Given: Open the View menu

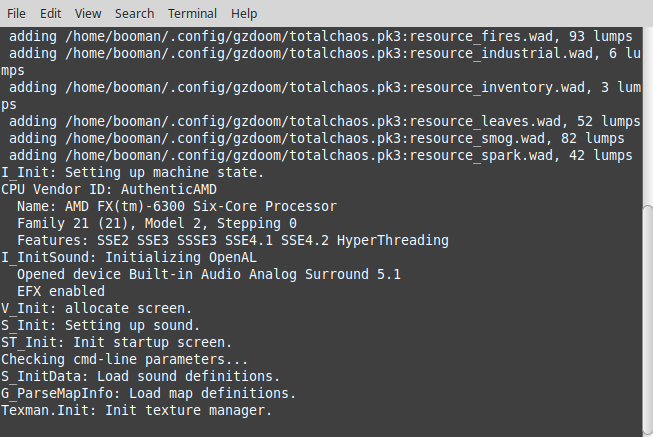Looking at the screenshot, I should [x=88, y=14].
